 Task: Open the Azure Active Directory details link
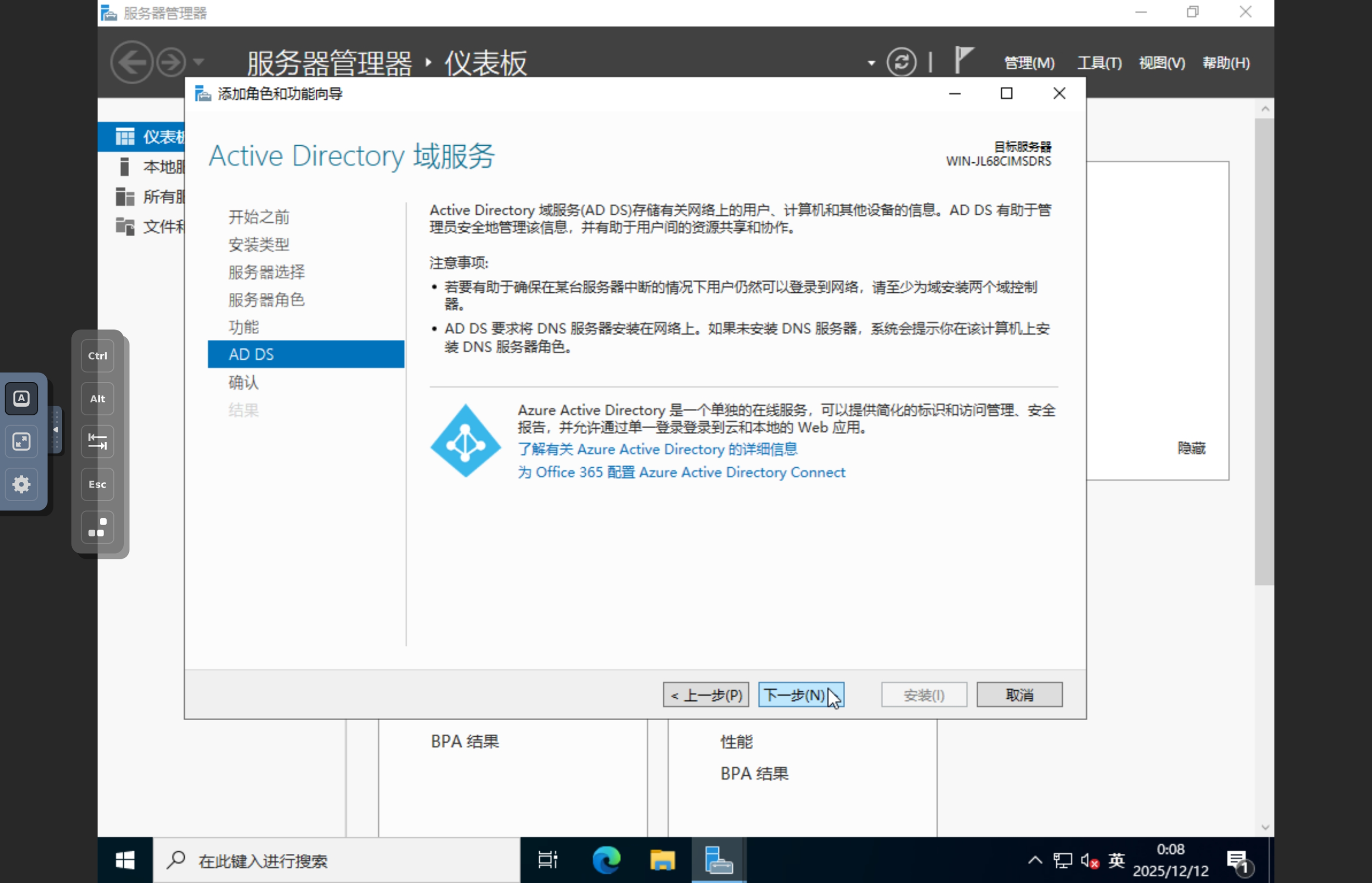(x=657, y=449)
